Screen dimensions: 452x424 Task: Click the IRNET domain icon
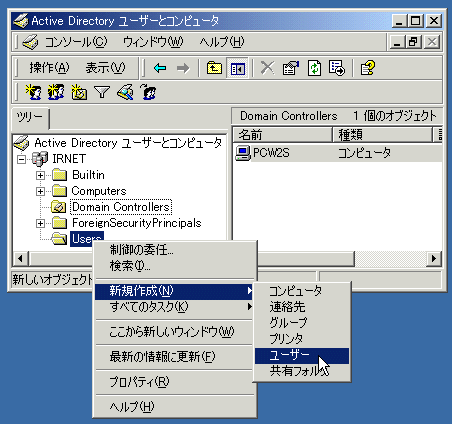(40, 159)
